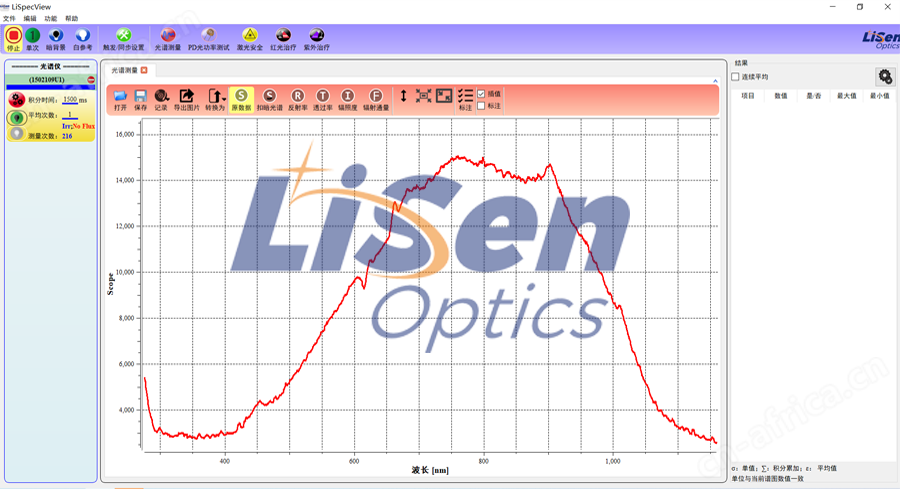The image size is (900, 489).
Task: Open PD光功率测试 power test
Action: click(x=209, y=39)
